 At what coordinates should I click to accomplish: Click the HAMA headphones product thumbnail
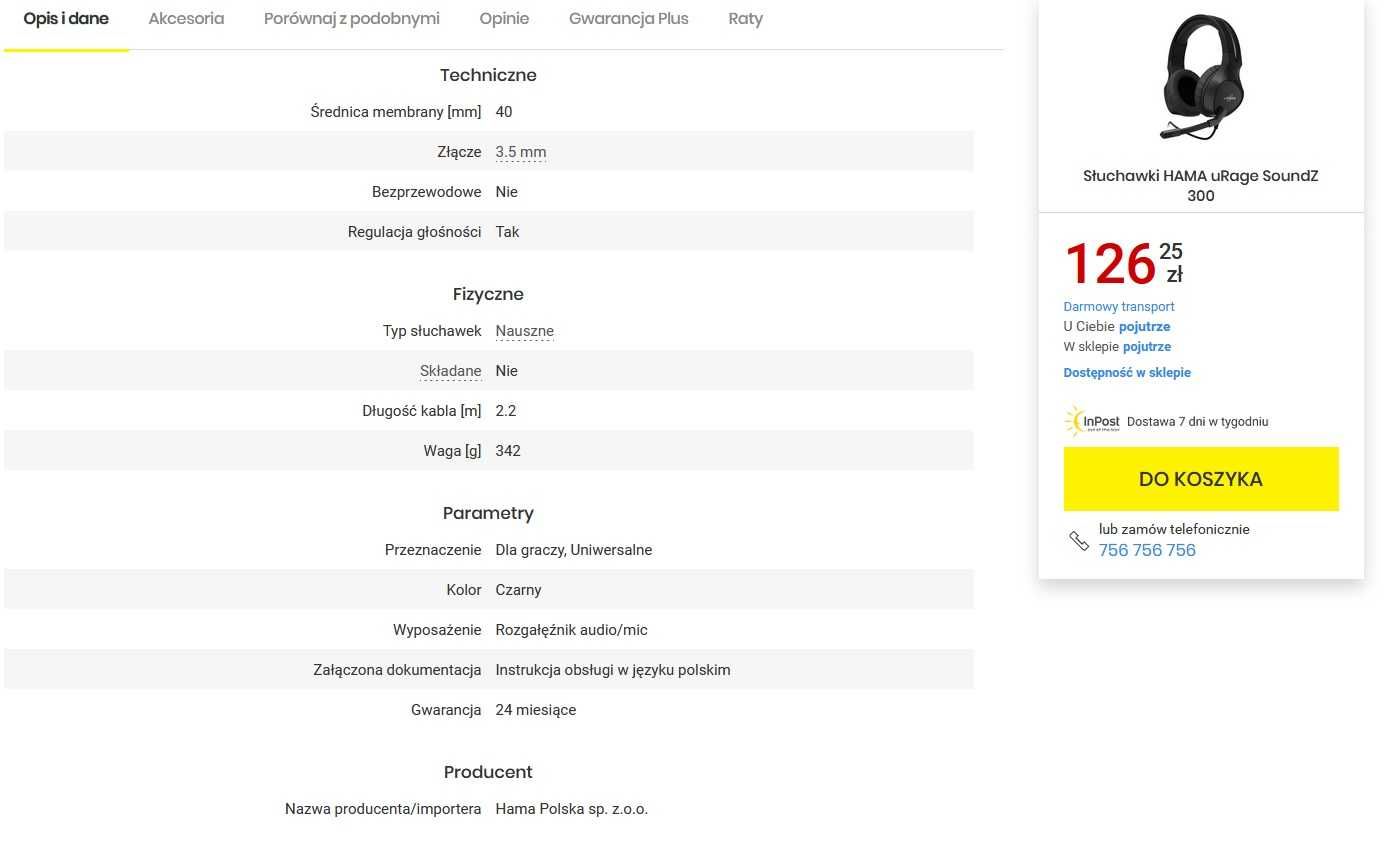(1203, 76)
